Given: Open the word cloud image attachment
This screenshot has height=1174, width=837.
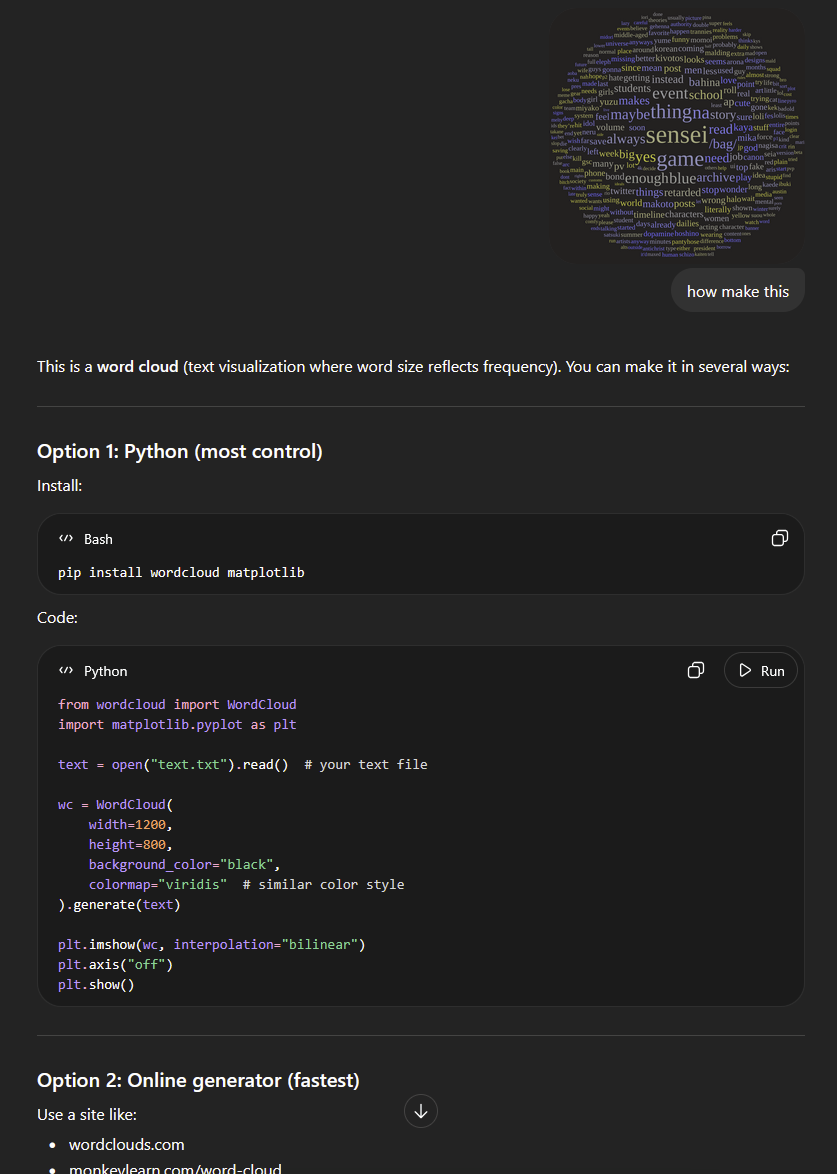Looking at the screenshot, I should tap(677, 135).
